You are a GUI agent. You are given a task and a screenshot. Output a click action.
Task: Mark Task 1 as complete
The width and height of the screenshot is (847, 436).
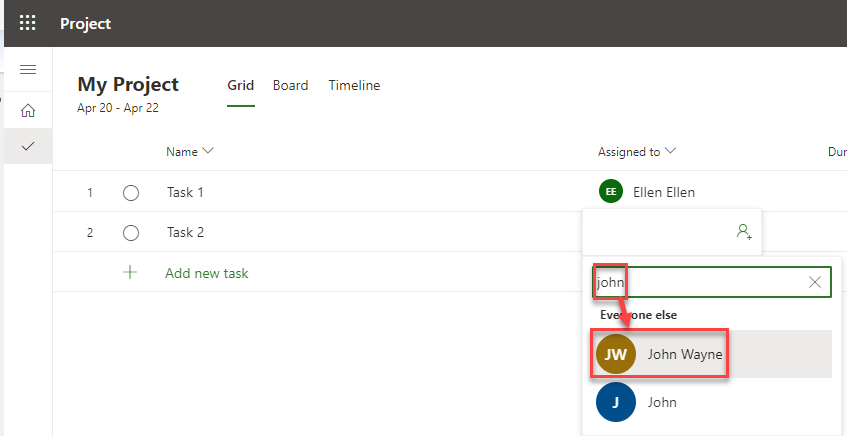tap(131, 192)
